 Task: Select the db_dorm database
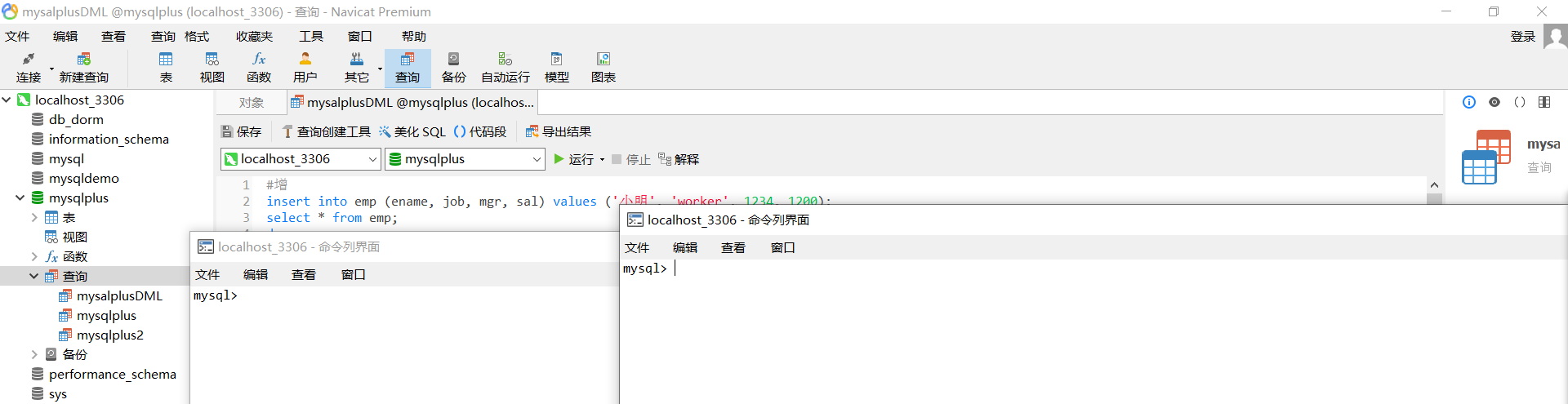click(76, 119)
